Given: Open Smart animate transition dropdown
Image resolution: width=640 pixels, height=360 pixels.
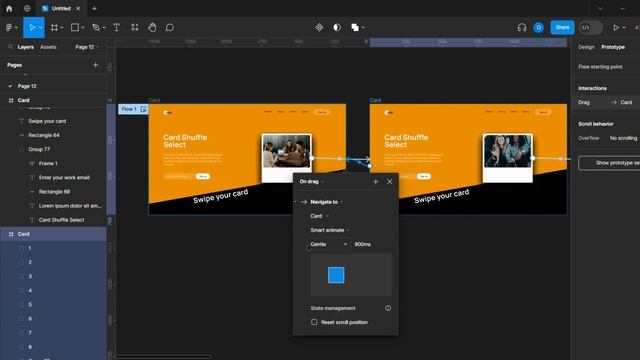Looking at the screenshot, I should [x=330, y=230].
